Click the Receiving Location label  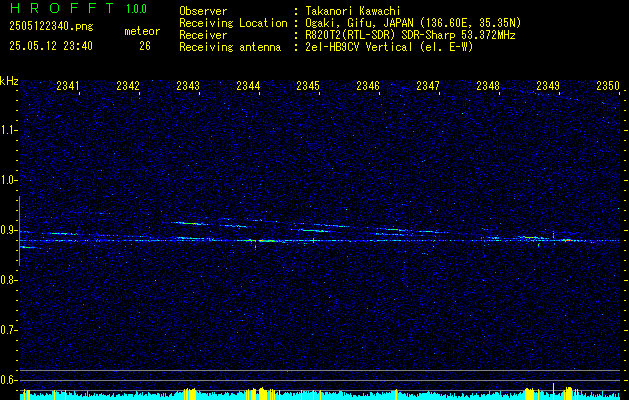(x=233, y=23)
